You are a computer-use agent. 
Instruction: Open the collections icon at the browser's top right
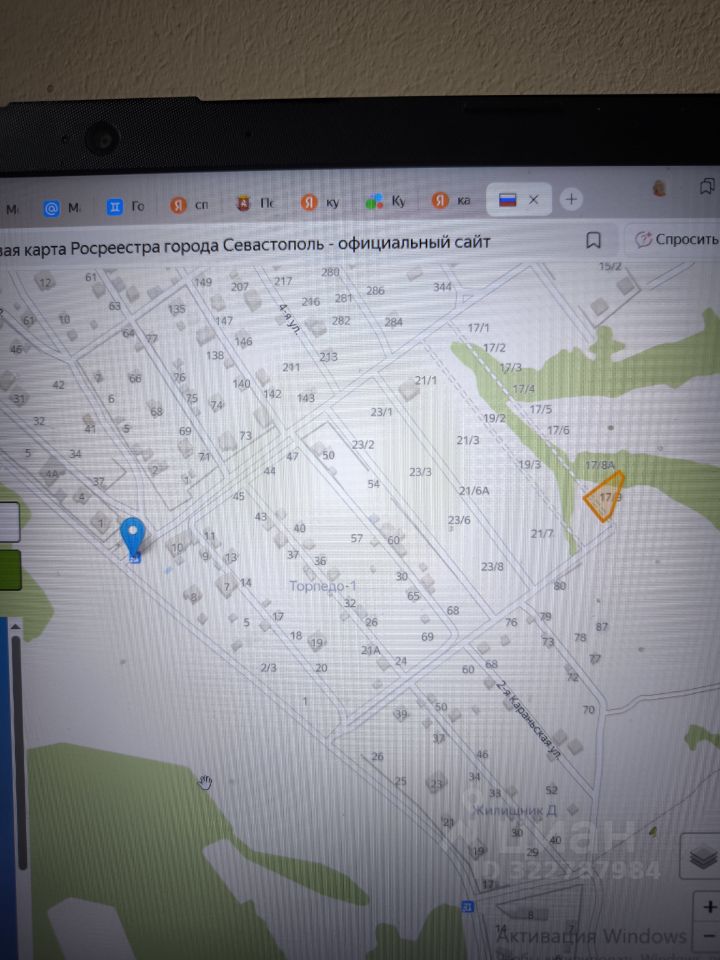706,186
